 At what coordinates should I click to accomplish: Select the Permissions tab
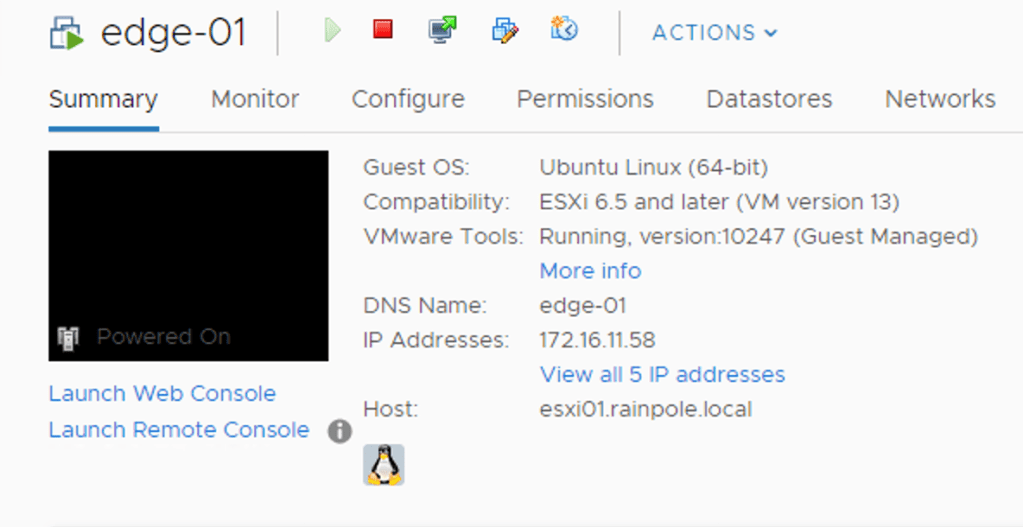585,100
